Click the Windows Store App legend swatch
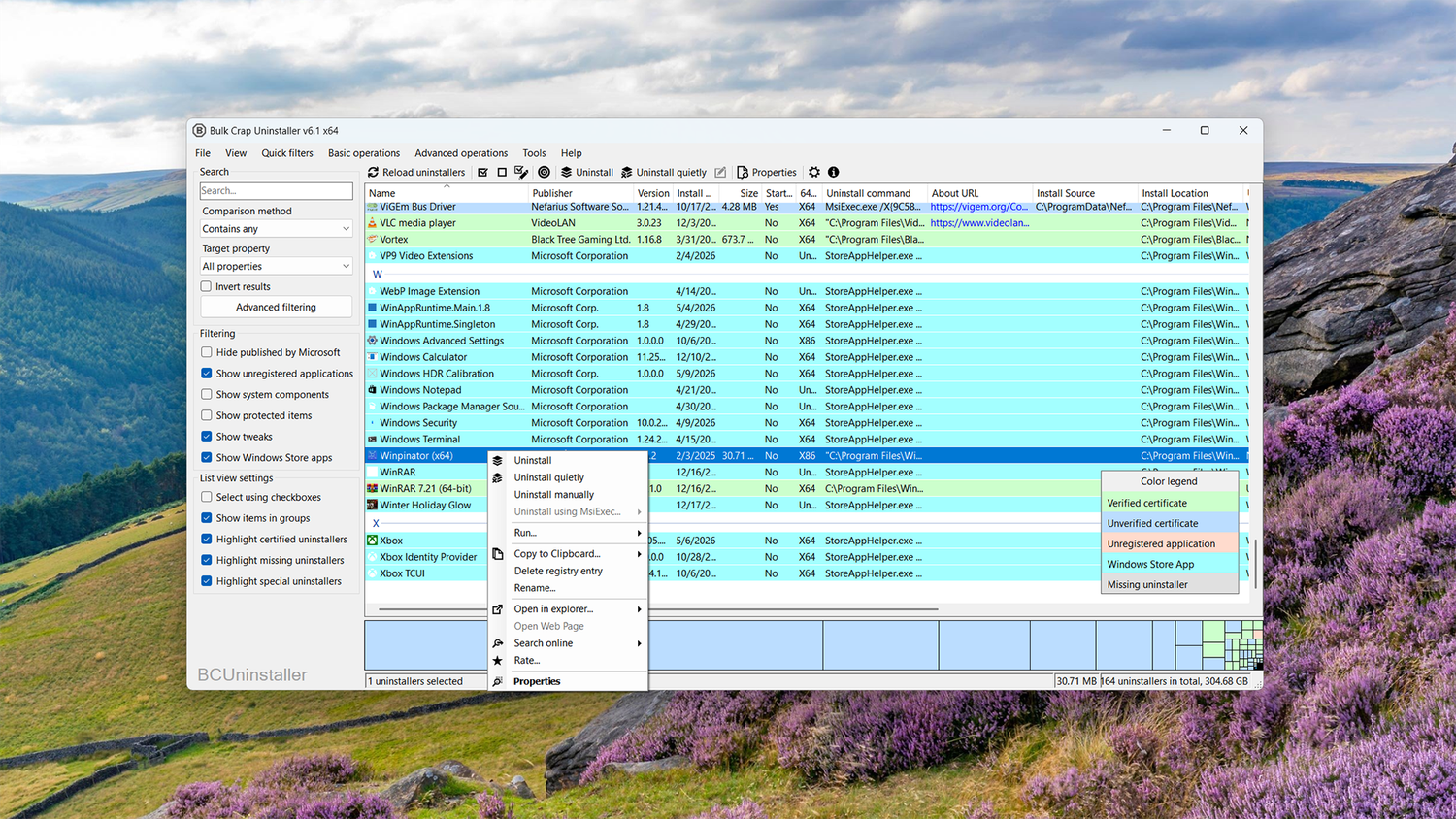This screenshot has width=1456, height=819. coord(1170,564)
